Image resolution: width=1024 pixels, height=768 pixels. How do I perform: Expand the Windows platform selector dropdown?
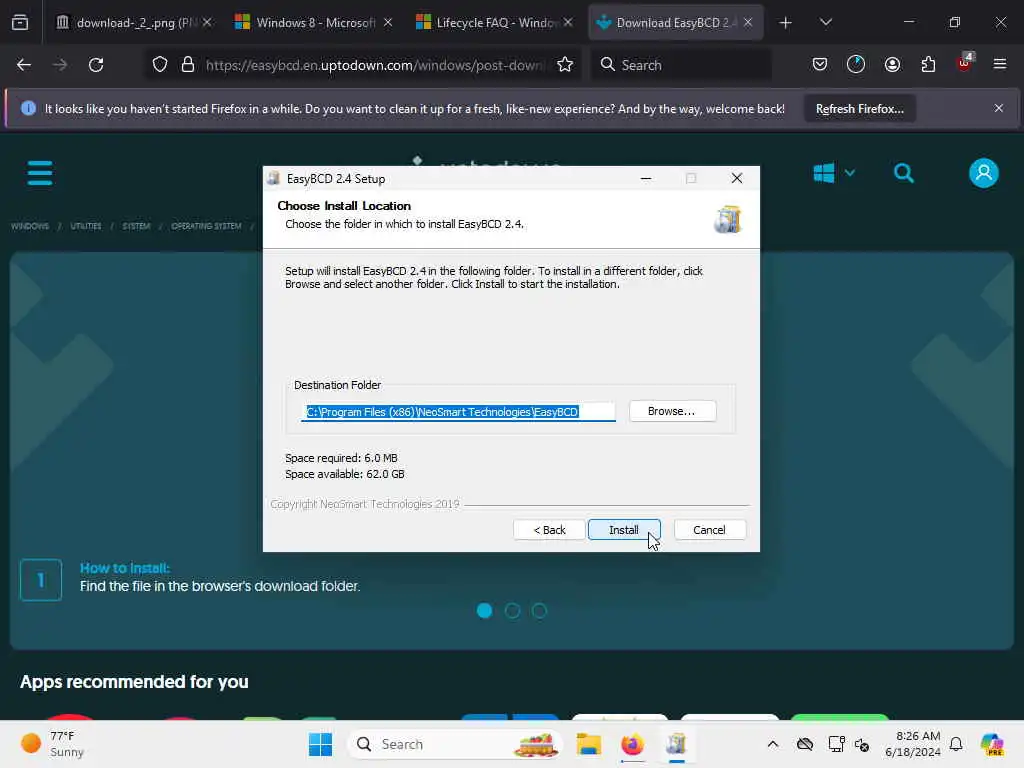[833, 173]
